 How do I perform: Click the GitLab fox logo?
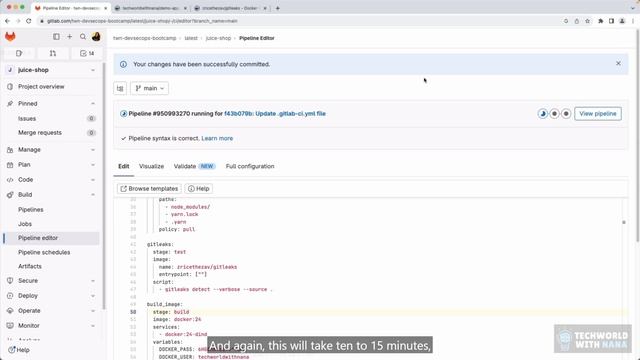click(10, 37)
